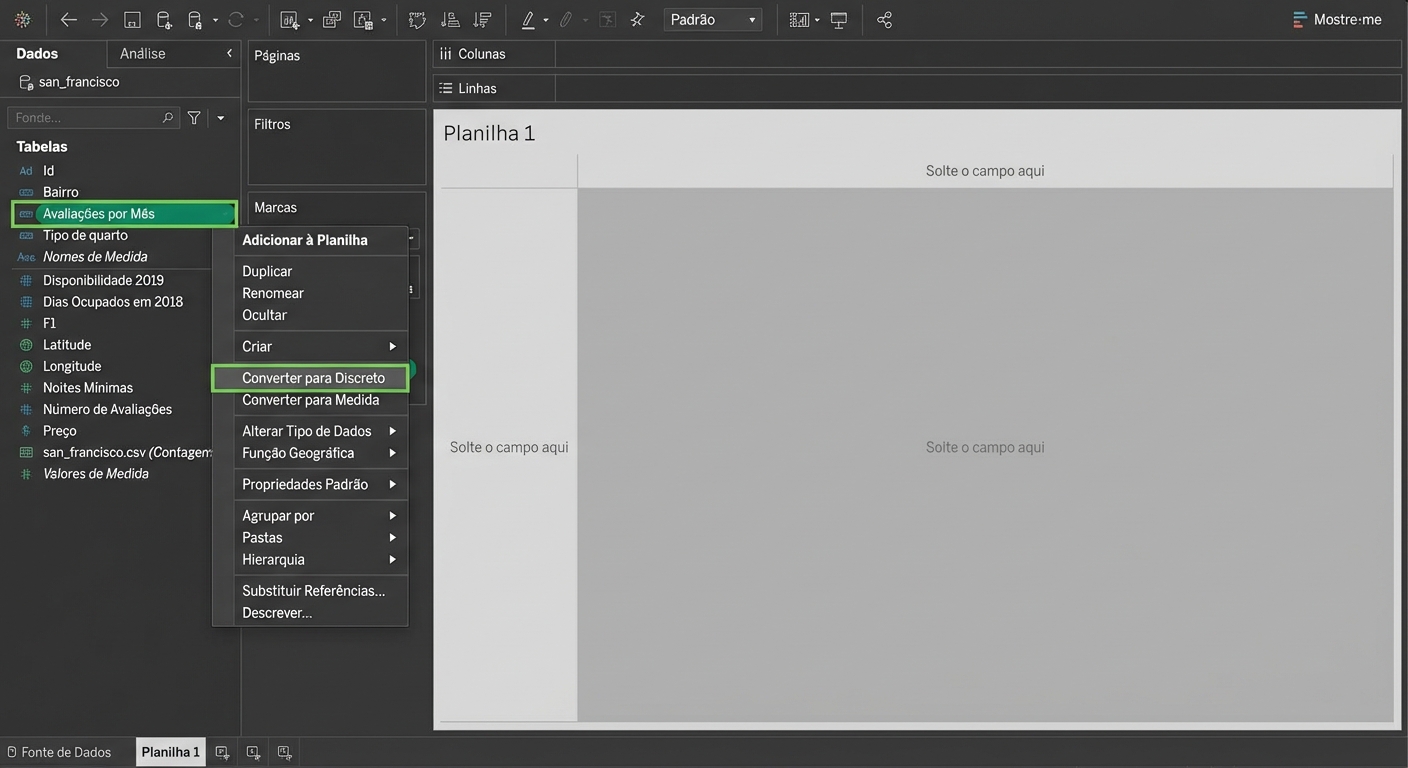The width and height of the screenshot is (1408, 768).
Task: Click the undo back arrow
Action: pyautogui.click(x=68, y=20)
